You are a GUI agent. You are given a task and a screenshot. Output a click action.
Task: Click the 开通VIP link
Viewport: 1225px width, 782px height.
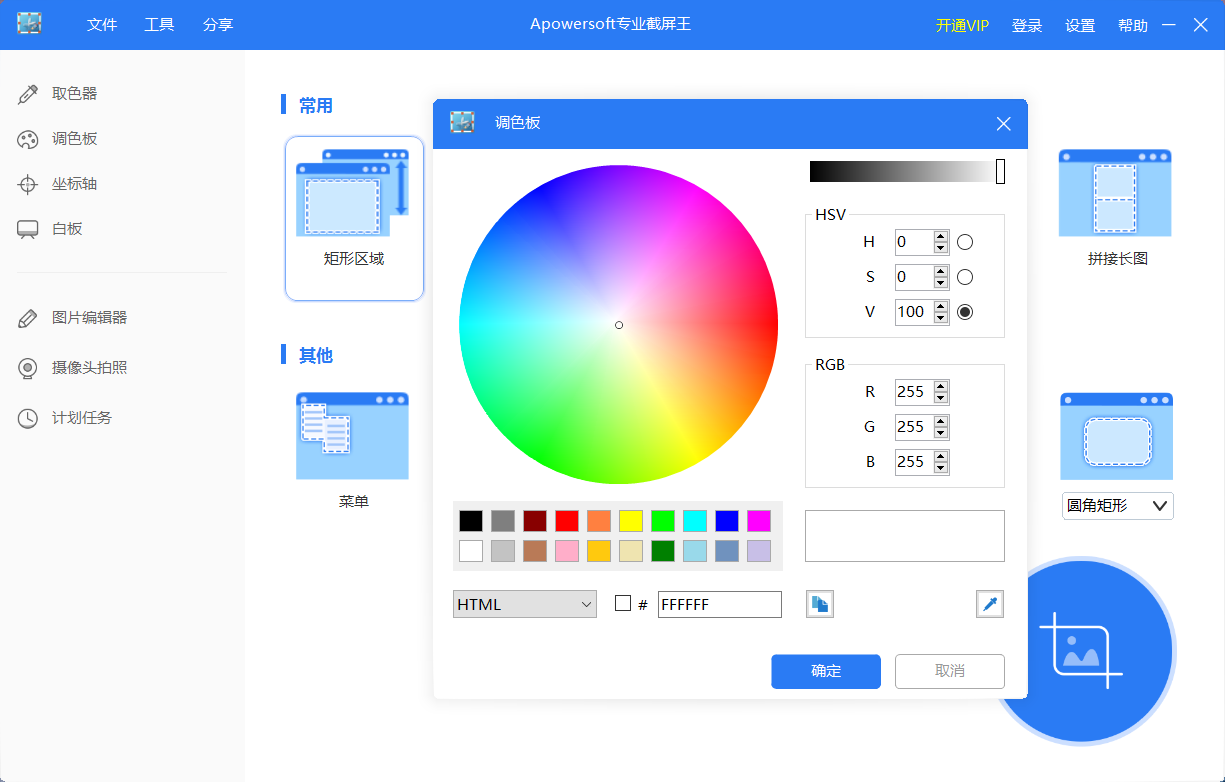click(962, 26)
